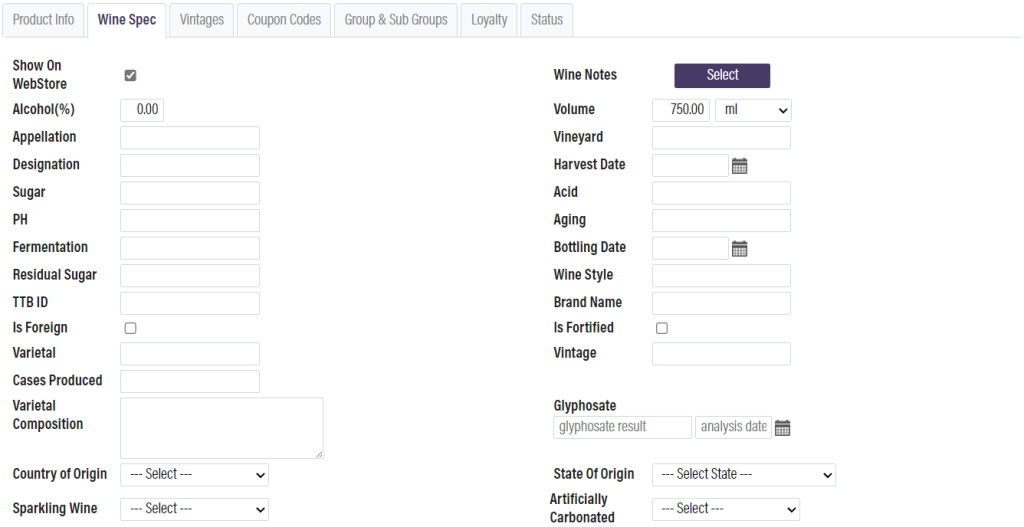Click the Alcohol(%) input field
This screenshot has width=1024, height=527.
[x=142, y=110]
